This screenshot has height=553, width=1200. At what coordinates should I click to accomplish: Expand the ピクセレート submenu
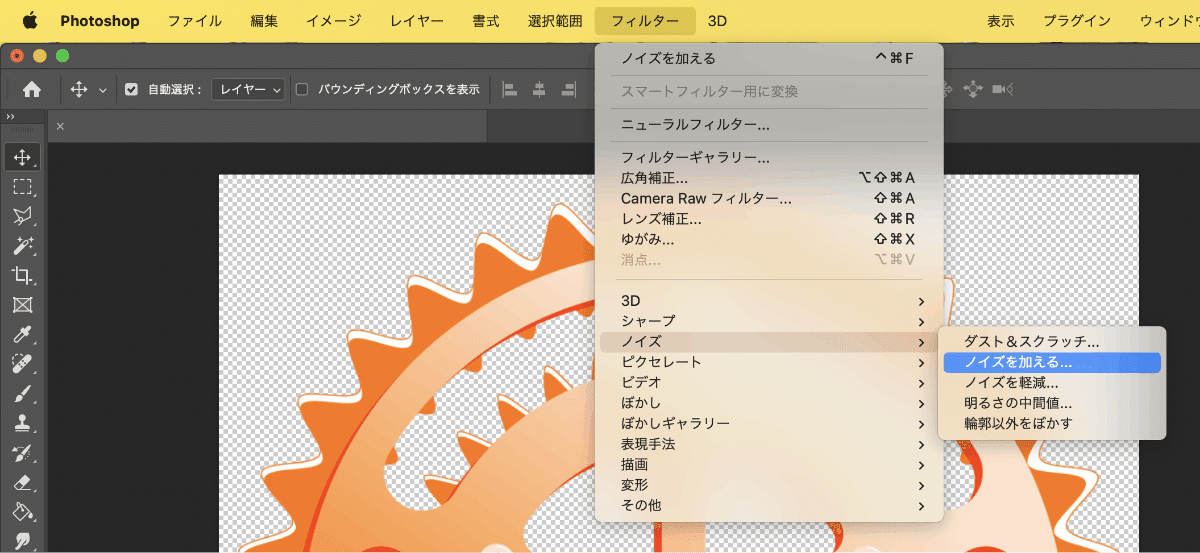click(x=769, y=362)
